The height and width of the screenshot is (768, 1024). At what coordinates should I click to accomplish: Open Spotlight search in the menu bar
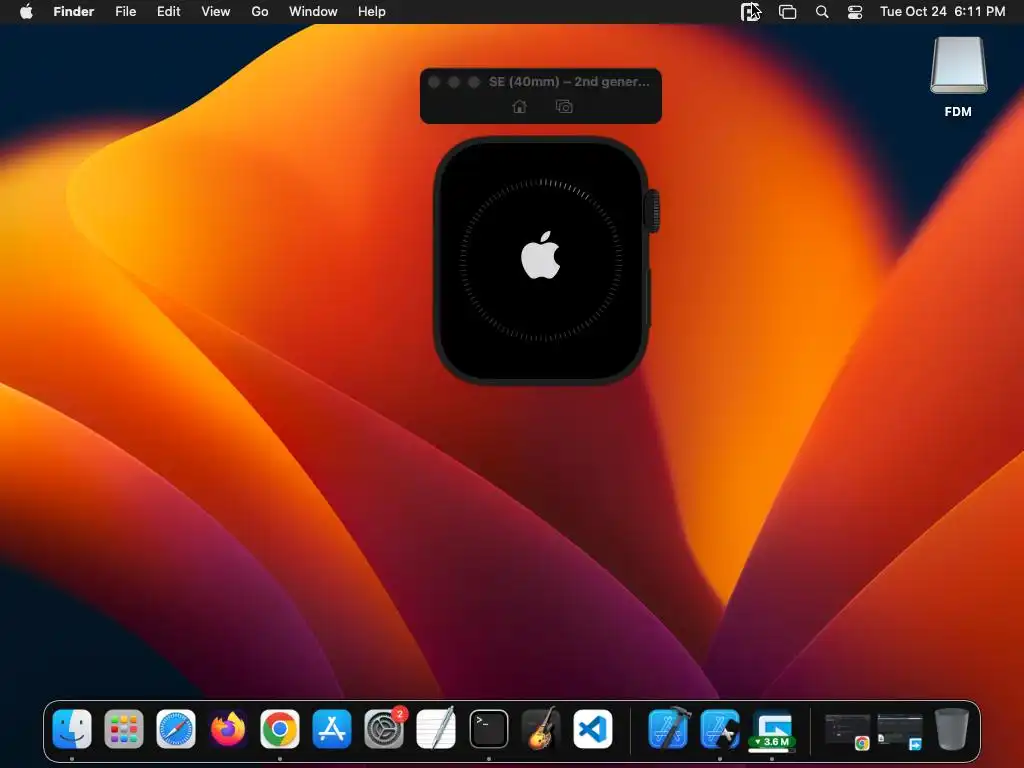point(822,12)
